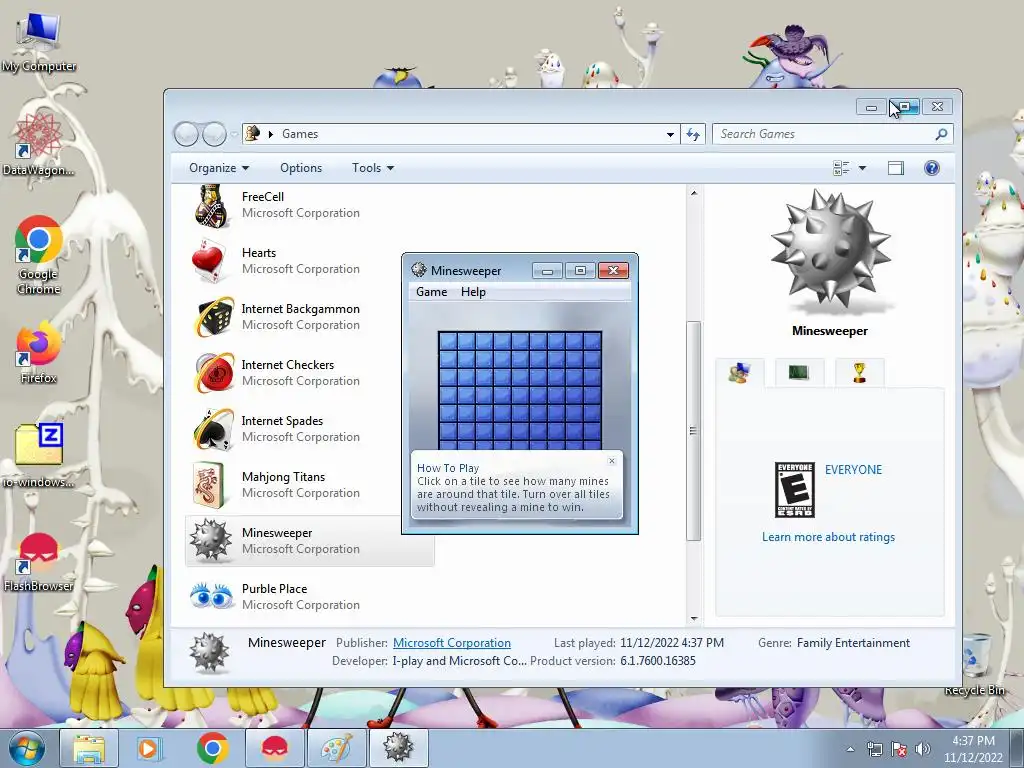This screenshot has height=768, width=1024.
Task: Click the EVERYONE rating link
Action: coord(853,470)
